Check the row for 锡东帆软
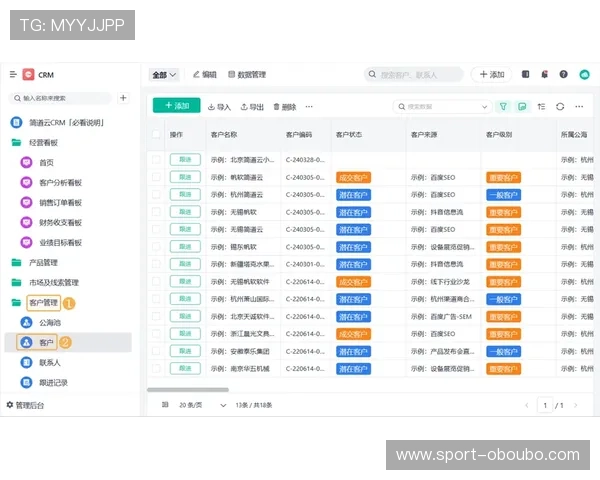The height and width of the screenshot is (480, 600). point(156,247)
